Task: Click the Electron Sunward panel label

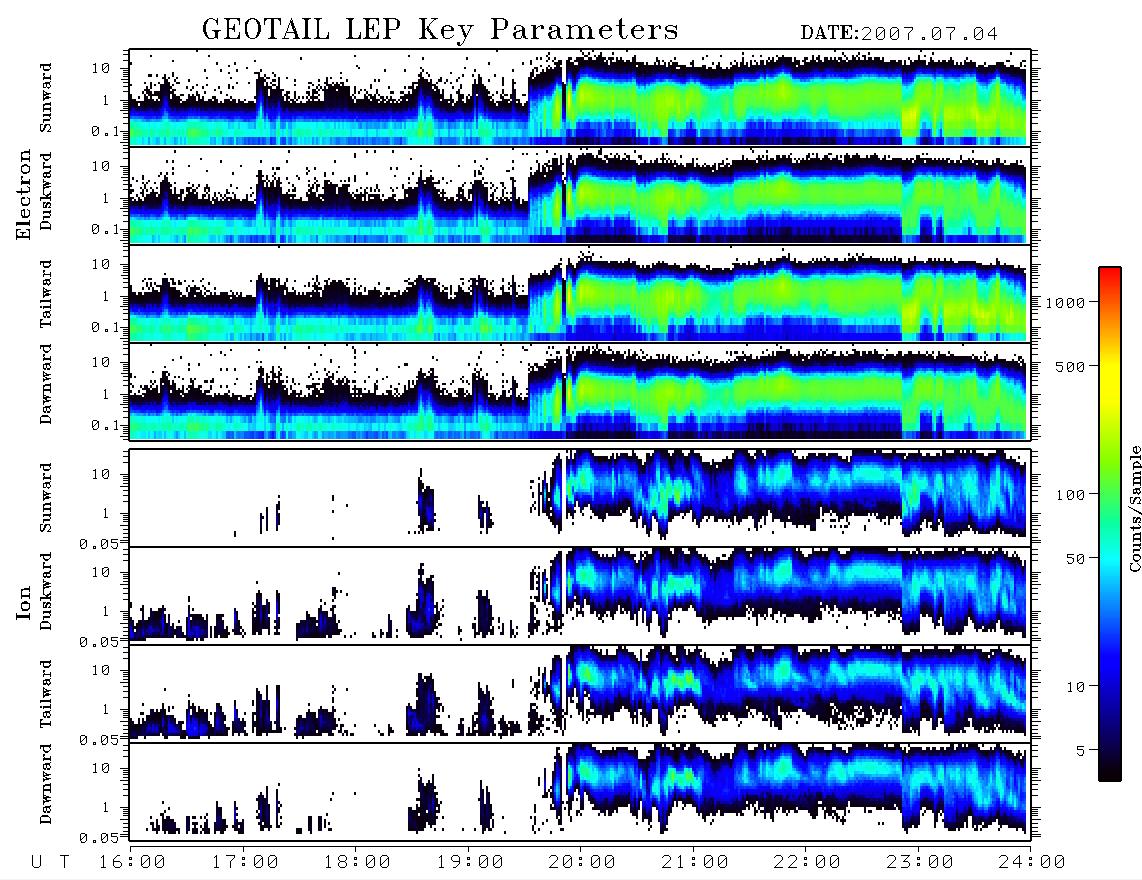Action: (x=46, y=98)
